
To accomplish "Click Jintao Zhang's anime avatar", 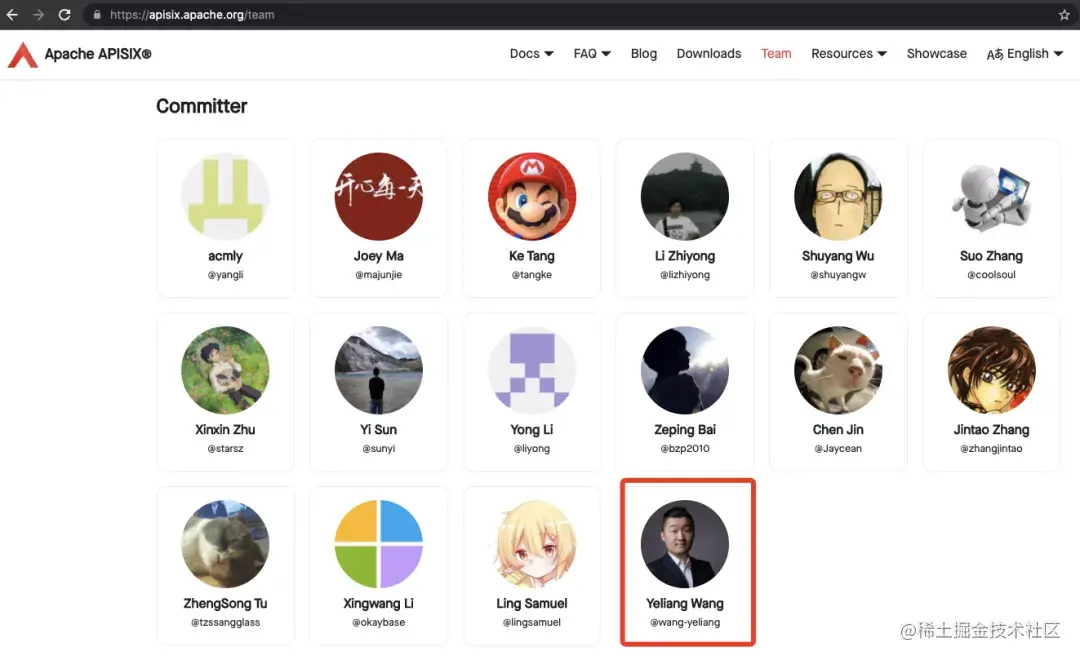I will tap(991, 370).
